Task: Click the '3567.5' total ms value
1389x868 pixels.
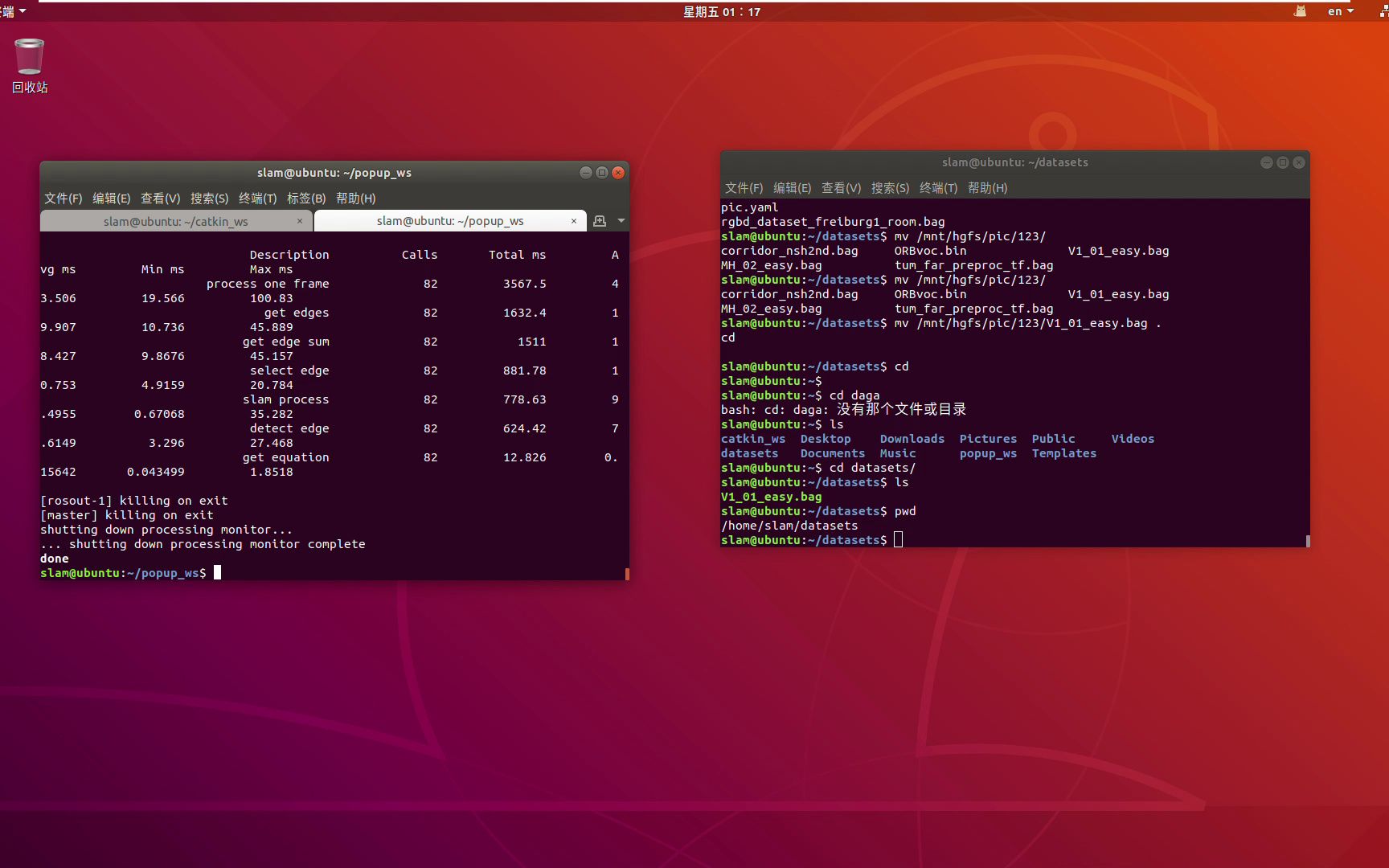Action: [x=525, y=284]
